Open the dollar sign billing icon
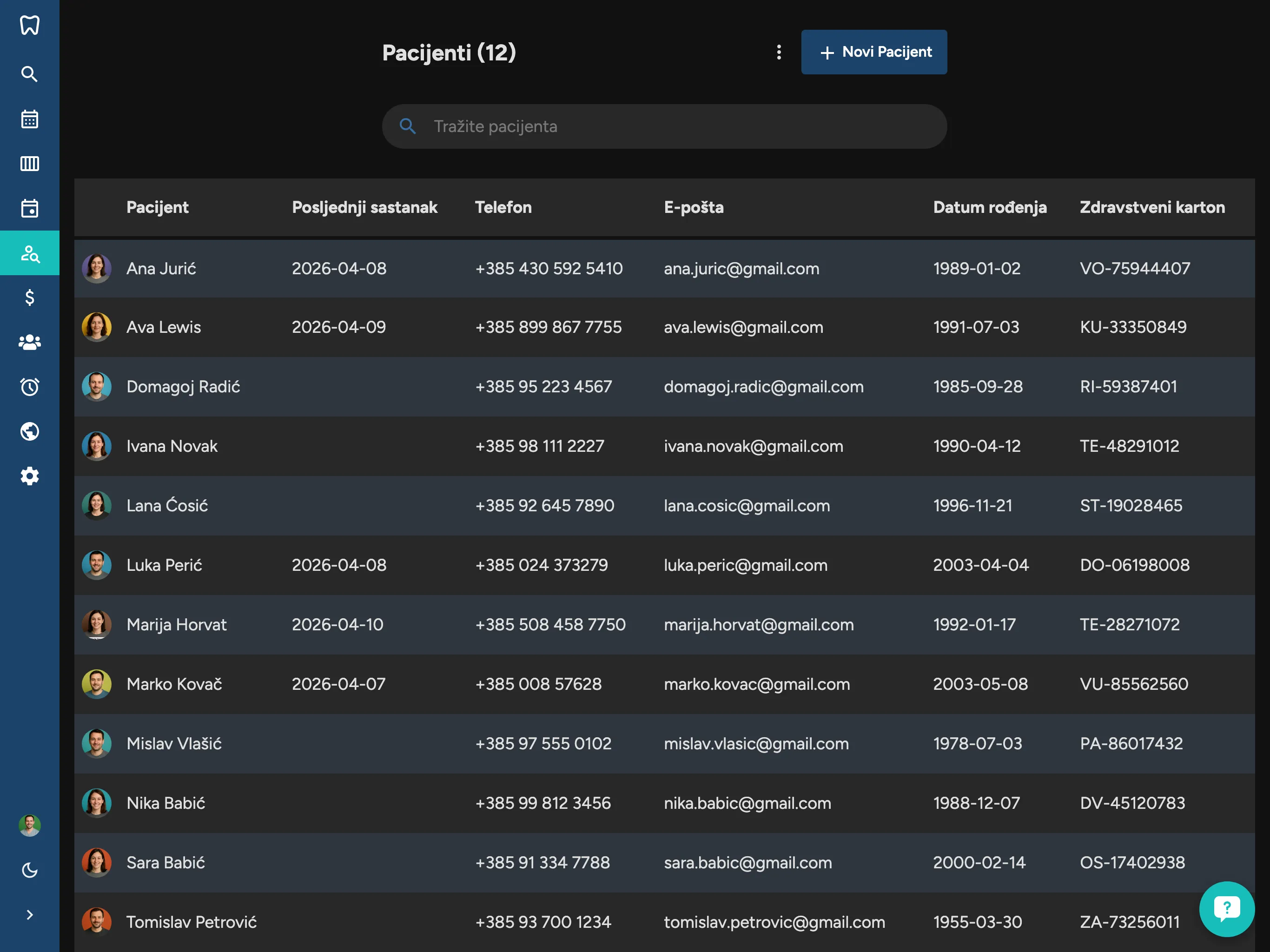This screenshot has width=1270, height=952. point(29,297)
